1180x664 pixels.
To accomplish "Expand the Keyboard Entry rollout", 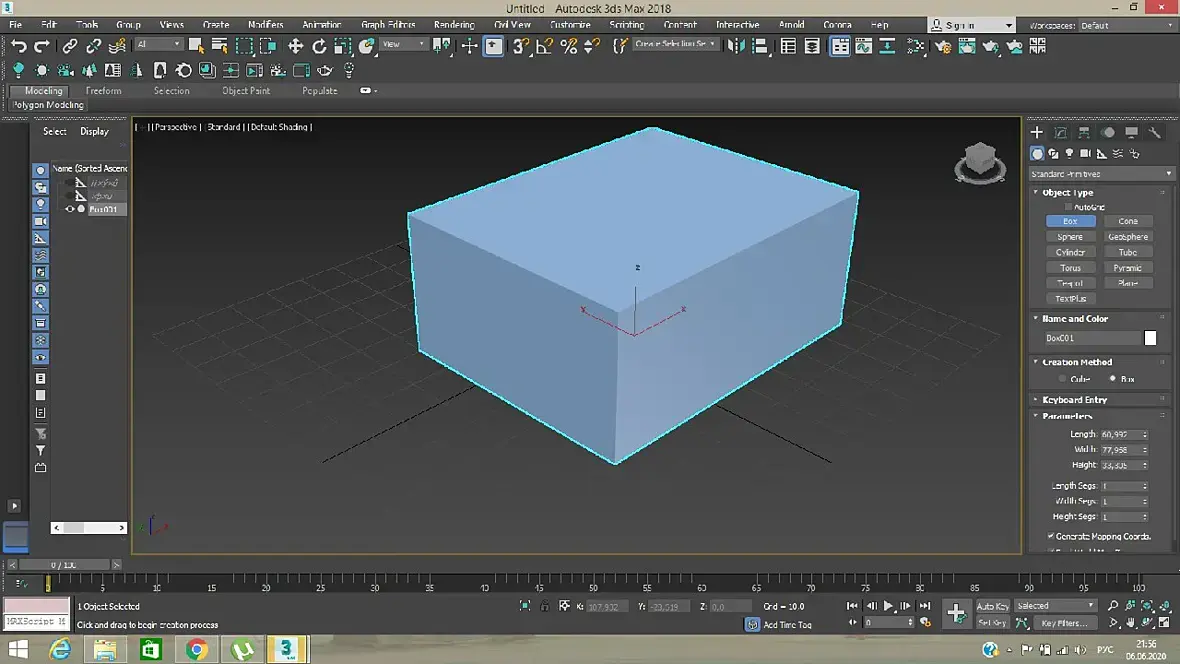I will [x=1036, y=400].
